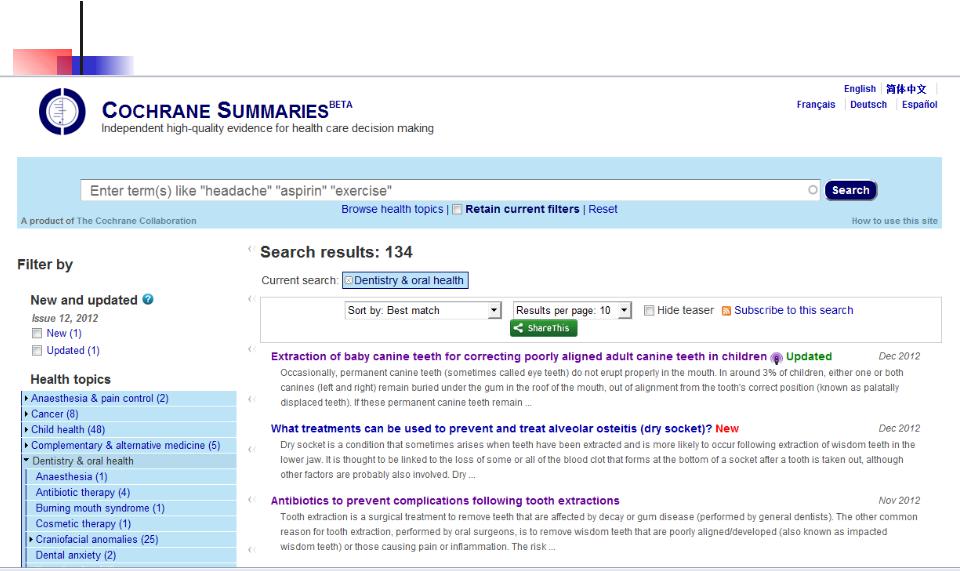Viewport: 960px width, 571px height.
Task: Open the Sort by Best match dropdown
Action: (423, 310)
